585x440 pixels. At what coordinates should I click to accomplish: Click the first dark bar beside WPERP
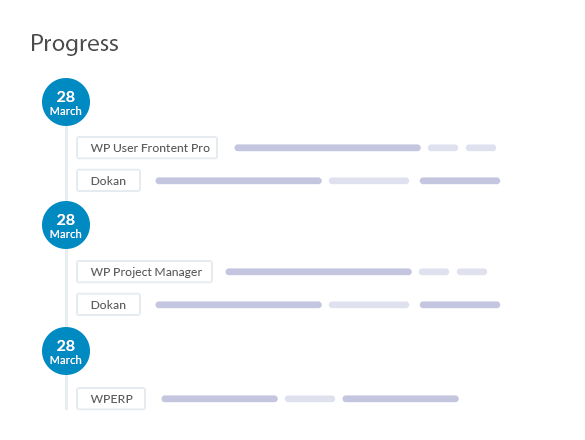[x=219, y=399]
